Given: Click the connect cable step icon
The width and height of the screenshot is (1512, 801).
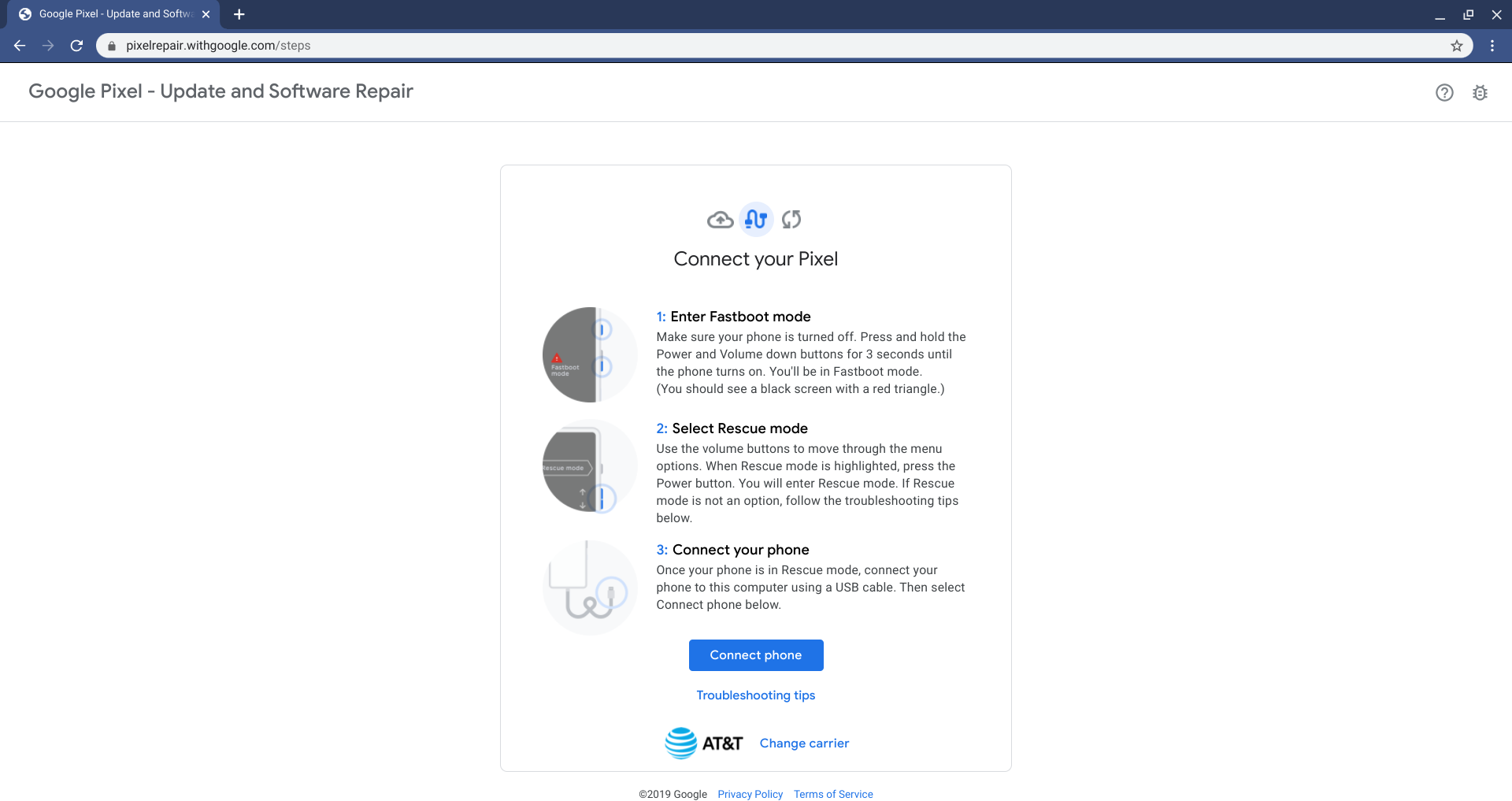Looking at the screenshot, I should [x=756, y=220].
